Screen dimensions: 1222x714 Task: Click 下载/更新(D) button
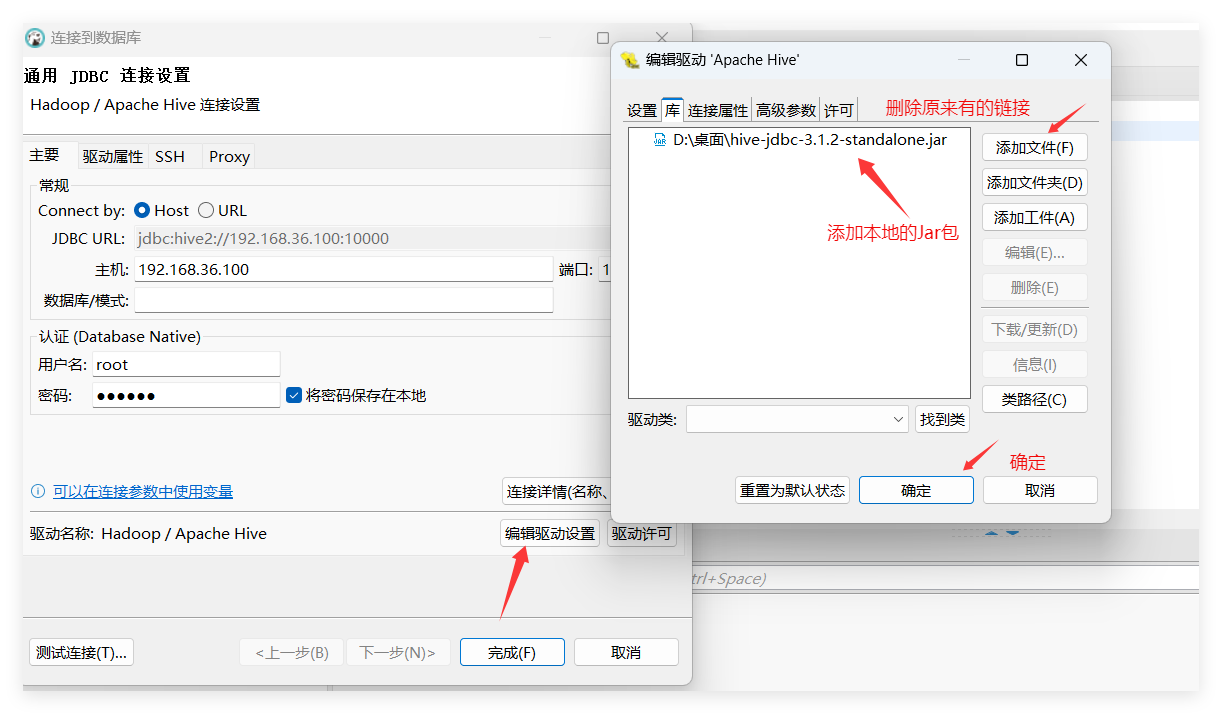[x=1035, y=329]
